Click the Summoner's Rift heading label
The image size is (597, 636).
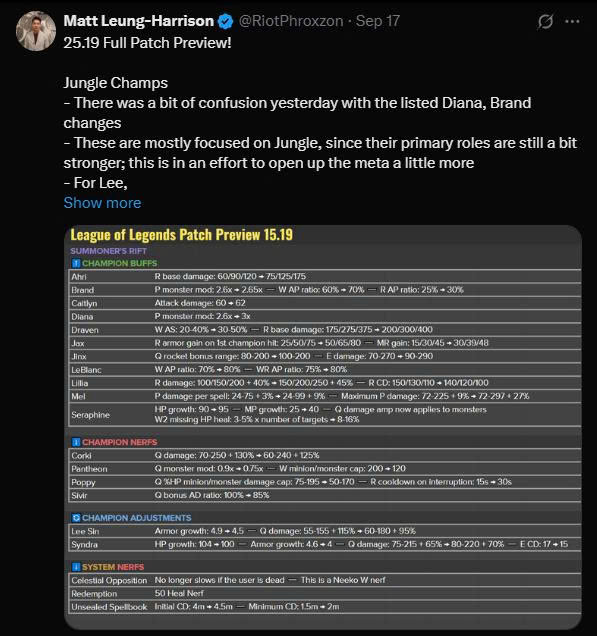[108, 251]
